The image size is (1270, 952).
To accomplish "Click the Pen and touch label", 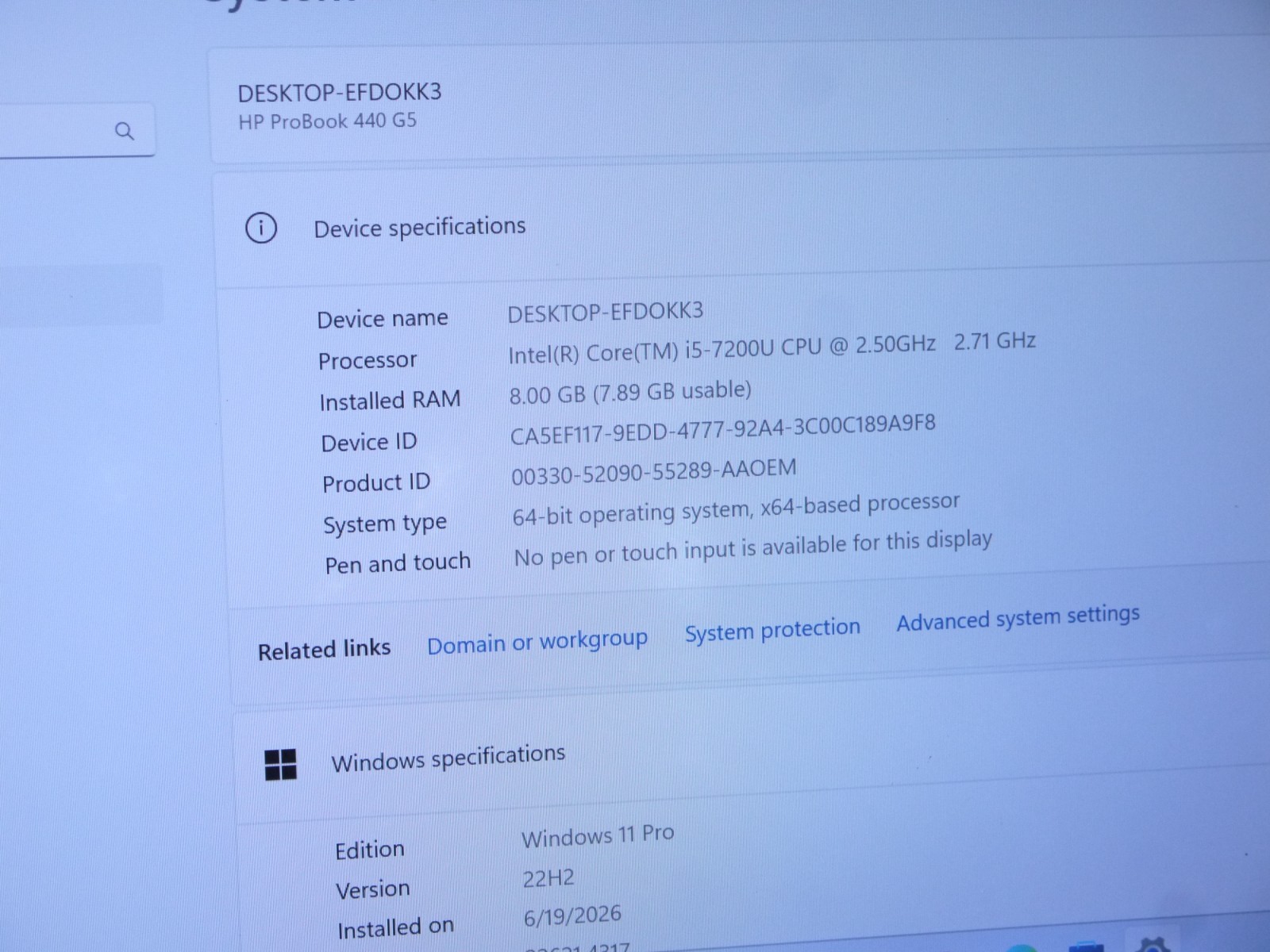I will [398, 564].
